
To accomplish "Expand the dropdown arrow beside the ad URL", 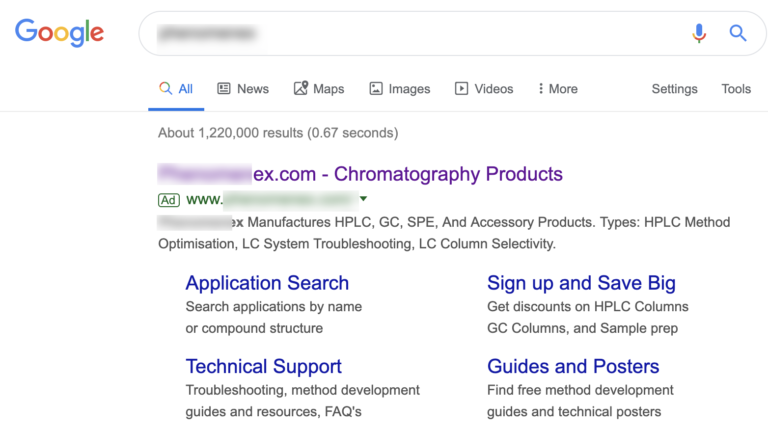I will [x=363, y=198].
